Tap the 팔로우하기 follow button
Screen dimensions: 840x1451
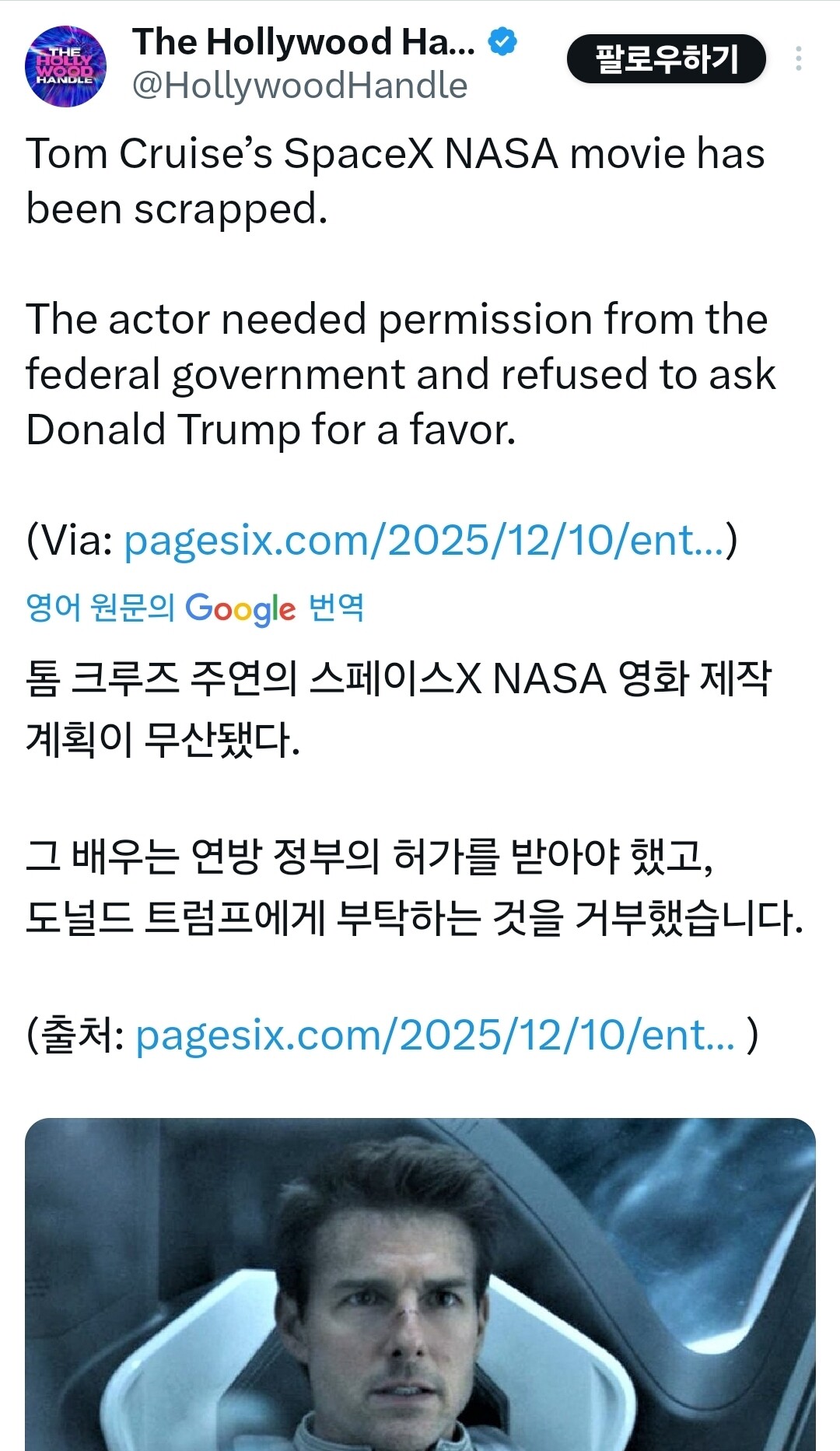[666, 59]
